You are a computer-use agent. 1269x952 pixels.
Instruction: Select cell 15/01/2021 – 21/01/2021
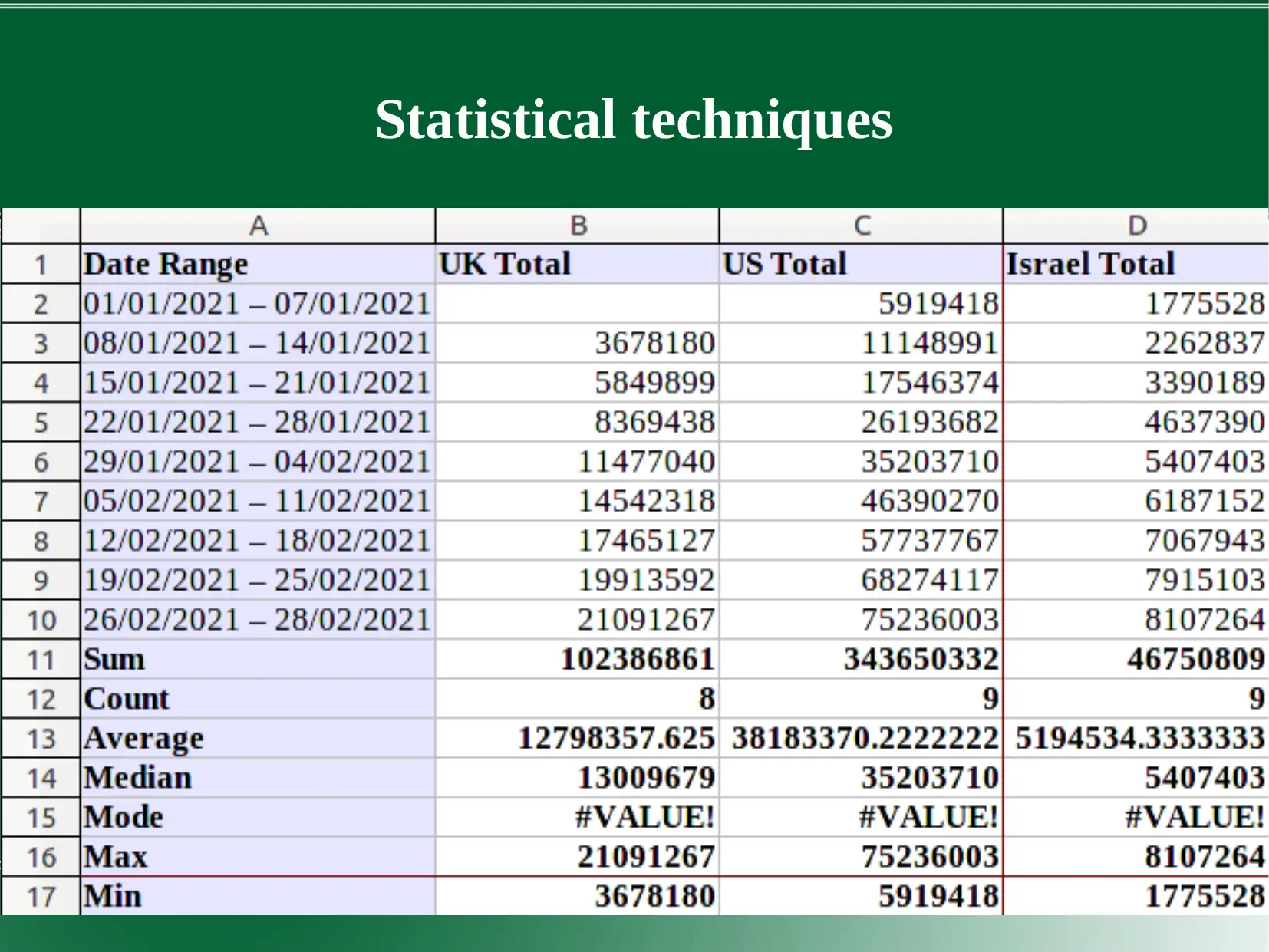(x=258, y=383)
